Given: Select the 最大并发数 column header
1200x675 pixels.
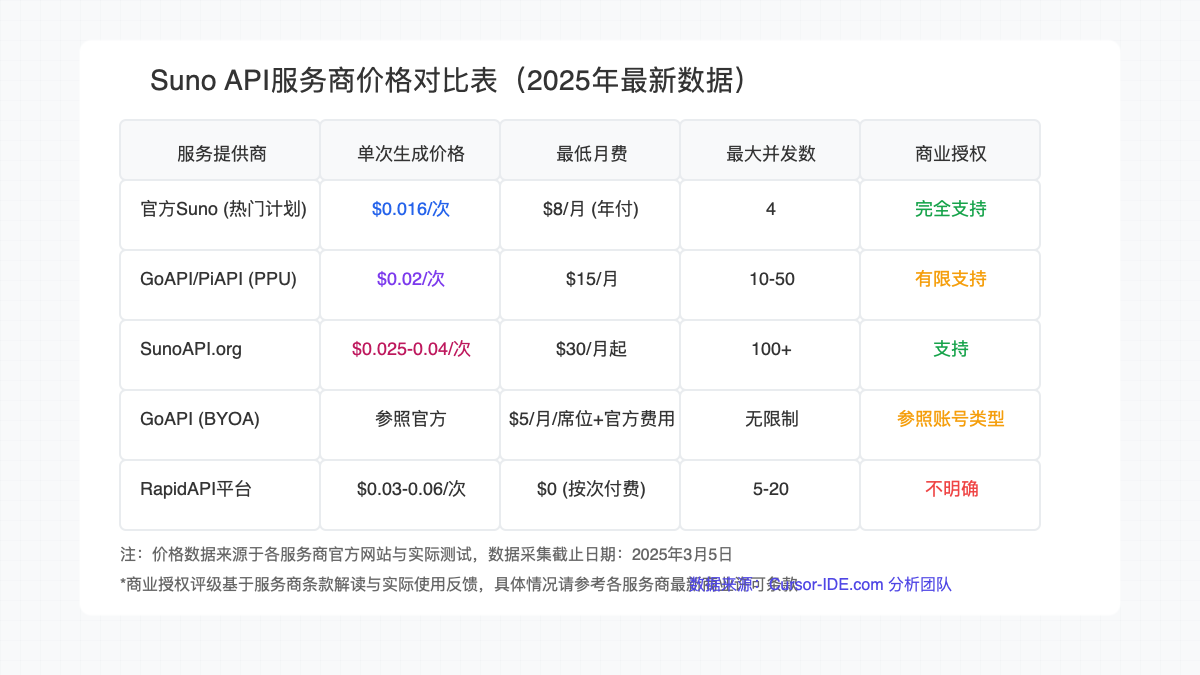Looking at the screenshot, I should click(770, 153).
